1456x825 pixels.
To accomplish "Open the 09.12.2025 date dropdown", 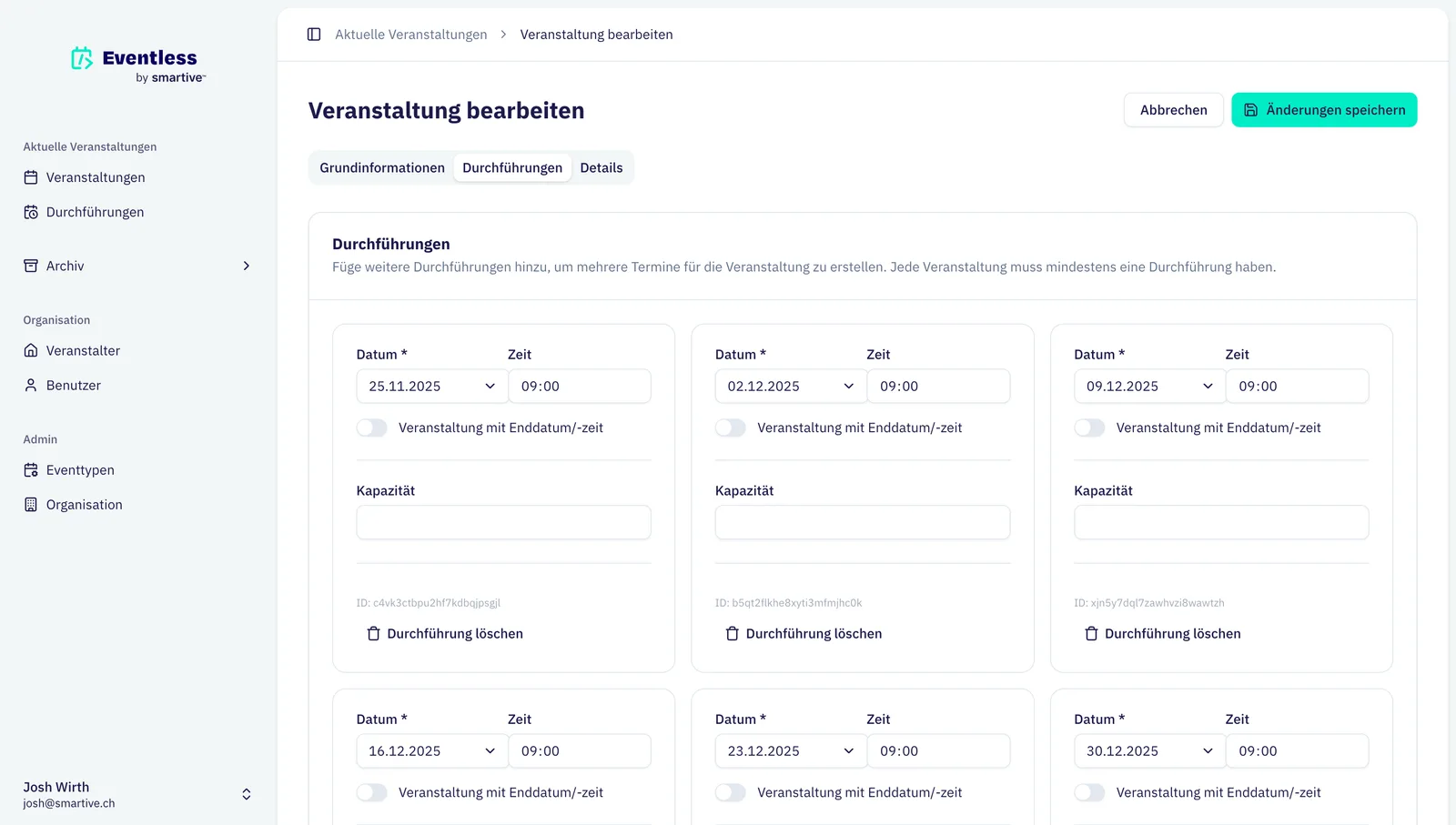I will tap(1150, 387).
